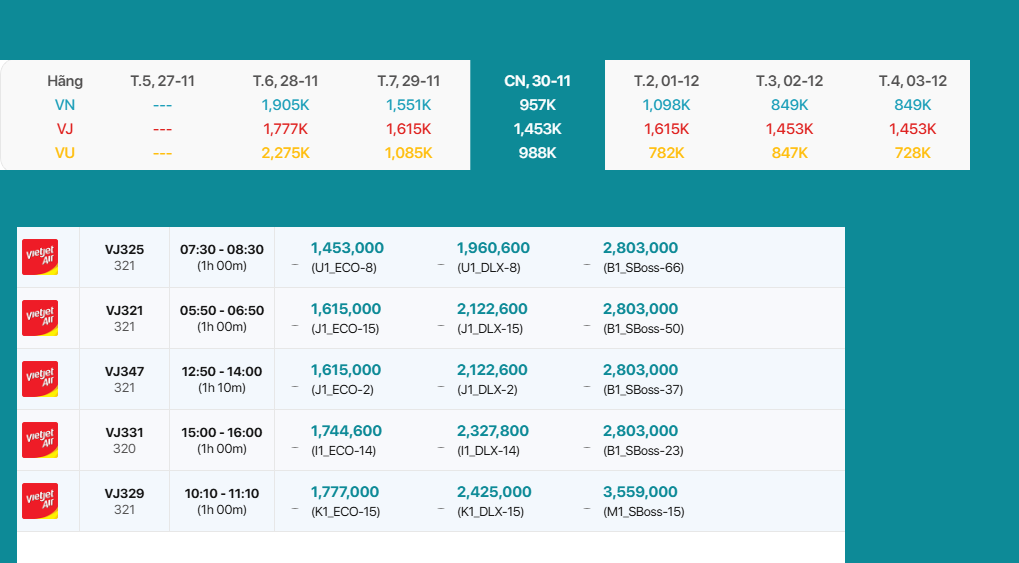This screenshot has width=1019, height=563.
Task: Click the Vietjet Air logo for flight VJ321
Action: [40, 318]
